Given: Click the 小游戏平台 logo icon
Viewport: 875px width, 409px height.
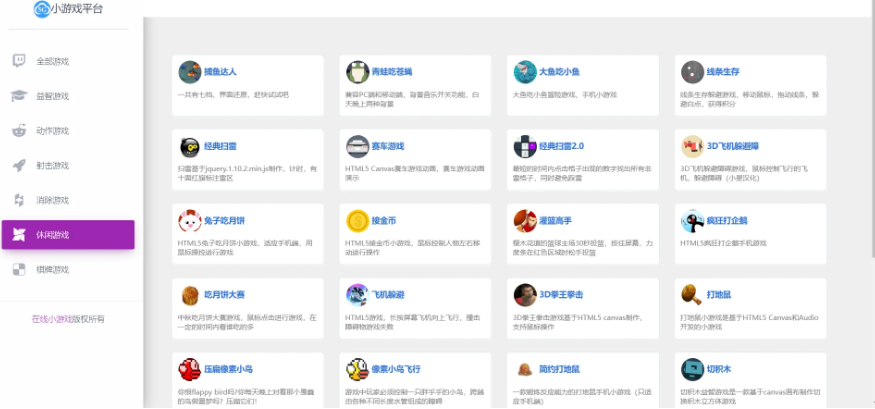Looking at the screenshot, I should point(41,9).
